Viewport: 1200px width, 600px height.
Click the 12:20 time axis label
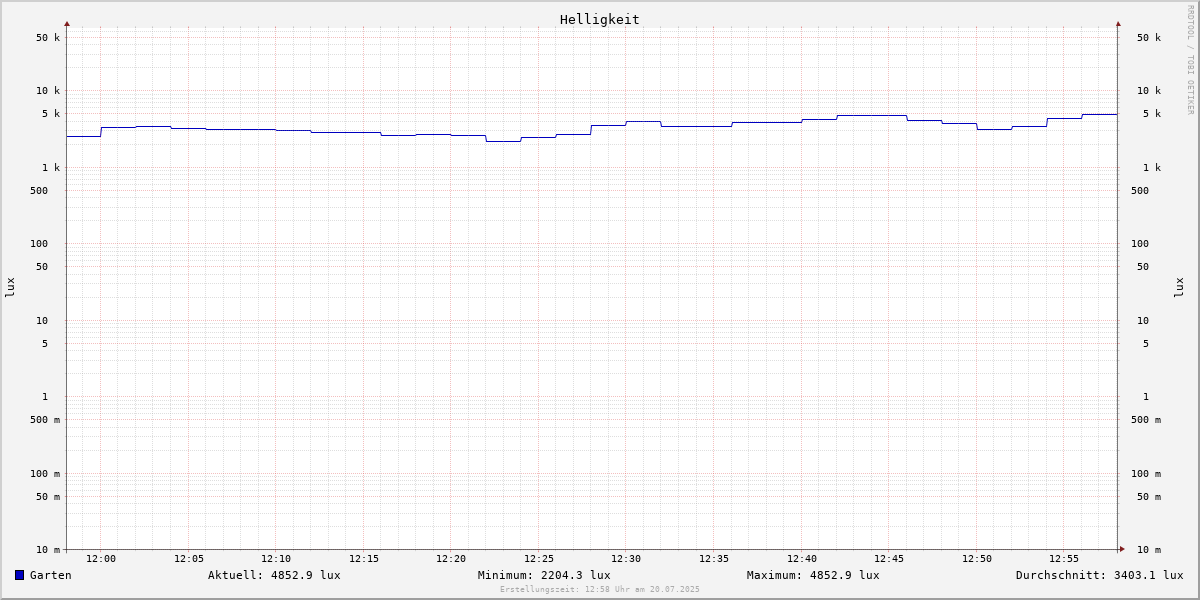451,559
